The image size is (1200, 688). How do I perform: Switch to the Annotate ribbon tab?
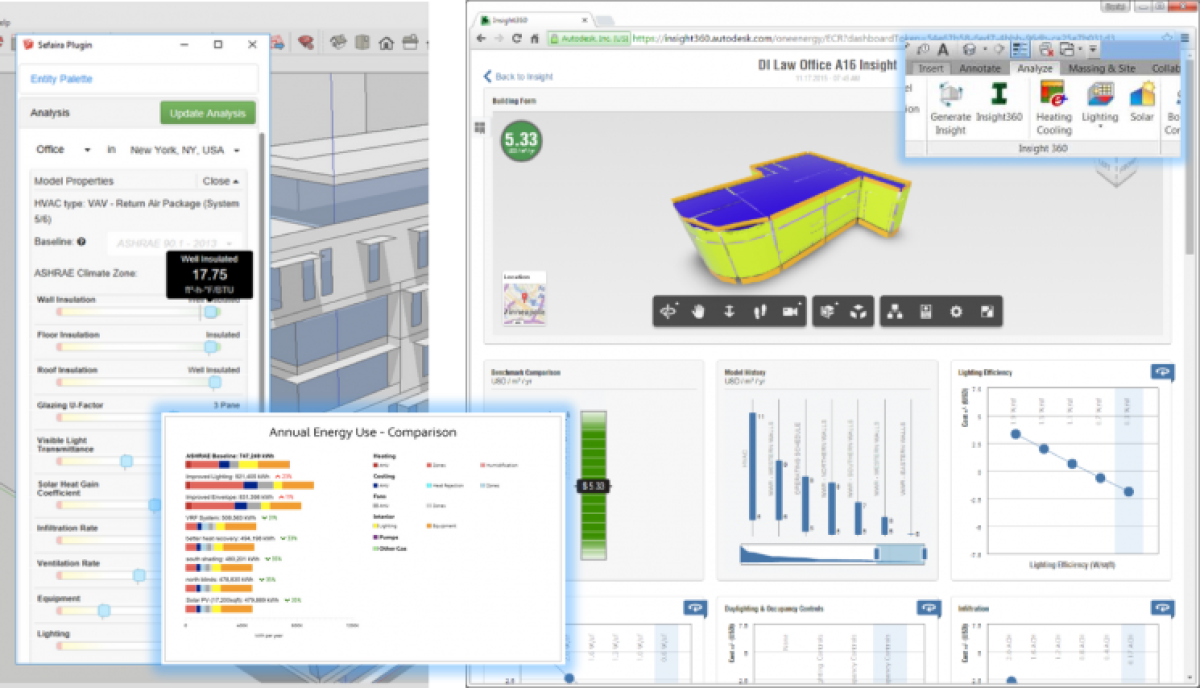pyautogui.click(x=979, y=68)
